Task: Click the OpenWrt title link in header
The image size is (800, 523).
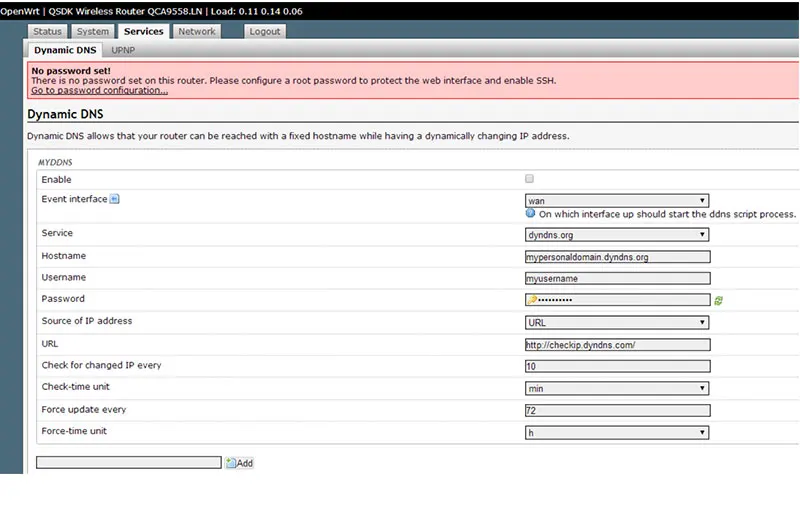Action: (x=19, y=11)
